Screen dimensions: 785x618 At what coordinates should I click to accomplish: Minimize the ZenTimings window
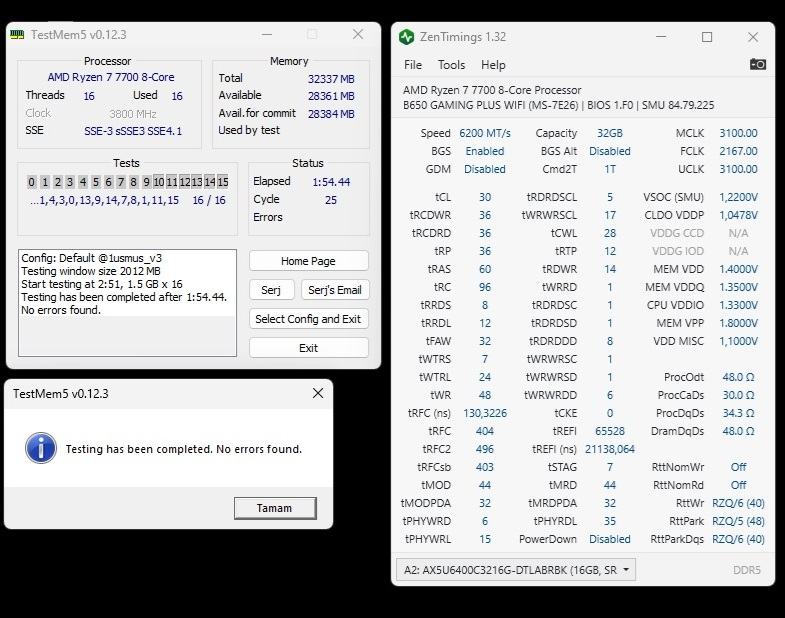point(661,37)
